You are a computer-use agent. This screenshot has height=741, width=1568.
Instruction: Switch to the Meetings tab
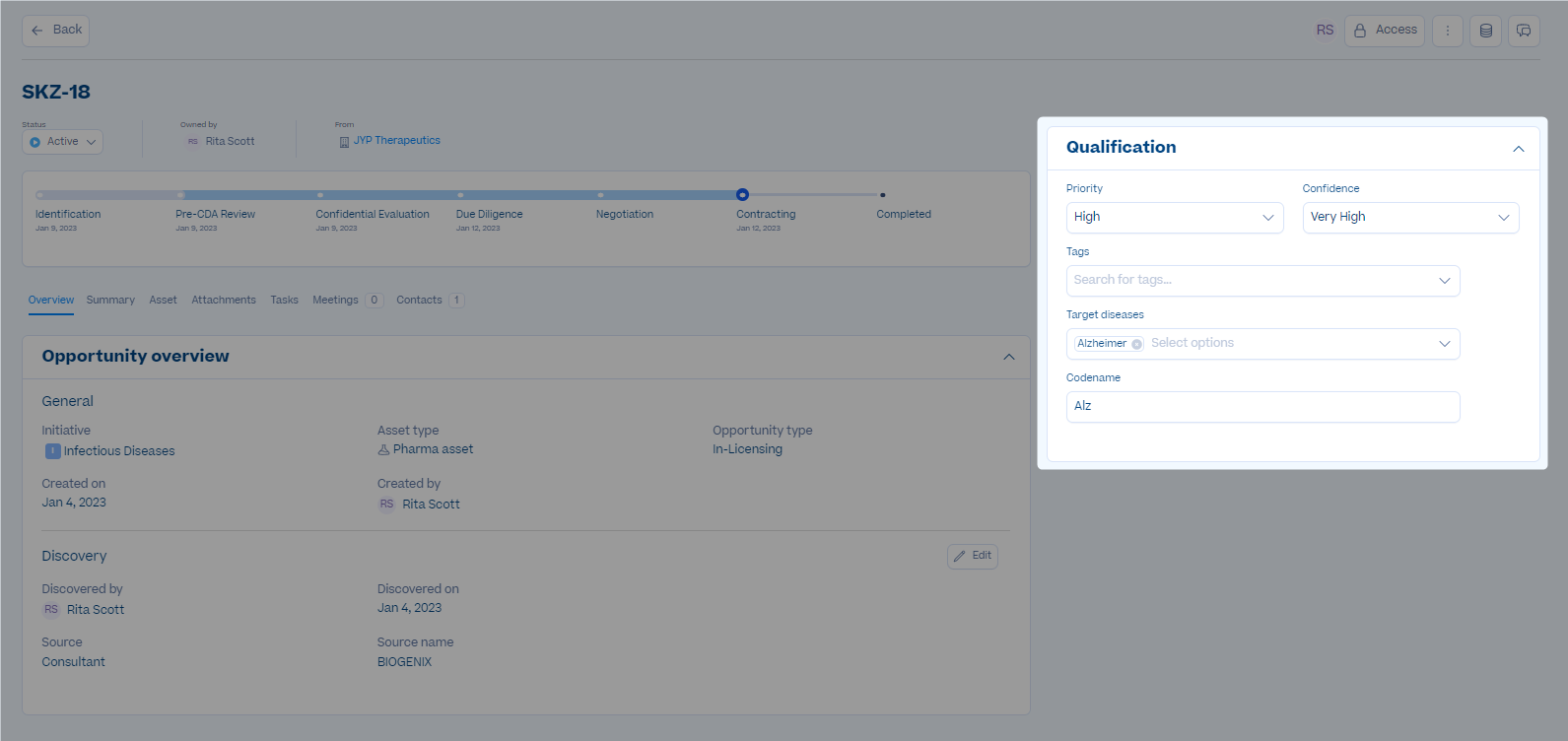click(x=347, y=300)
